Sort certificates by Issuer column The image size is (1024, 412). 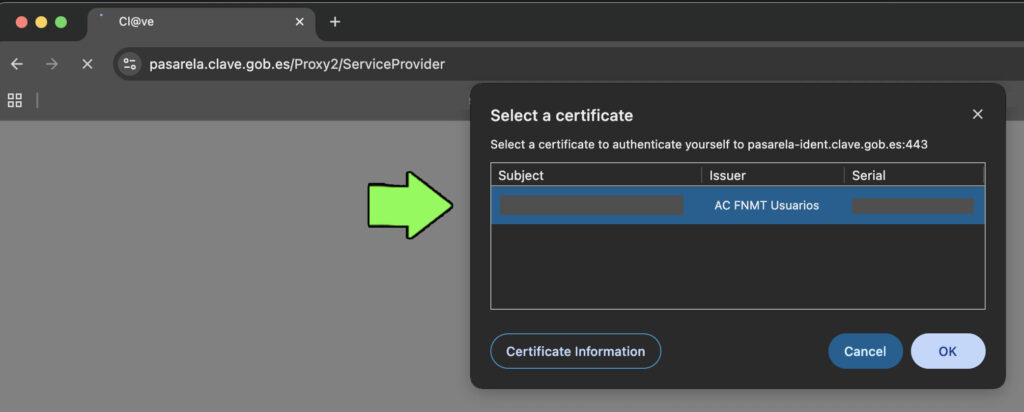point(770,175)
